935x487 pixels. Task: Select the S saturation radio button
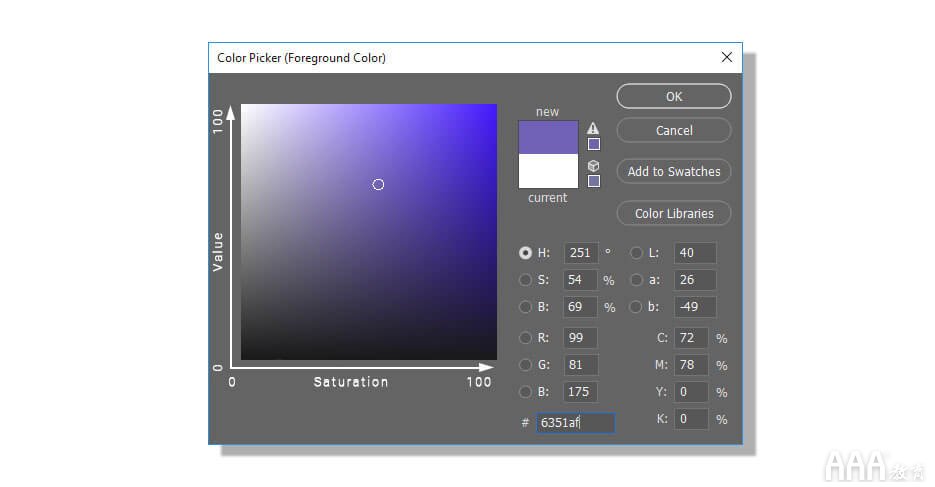525,280
